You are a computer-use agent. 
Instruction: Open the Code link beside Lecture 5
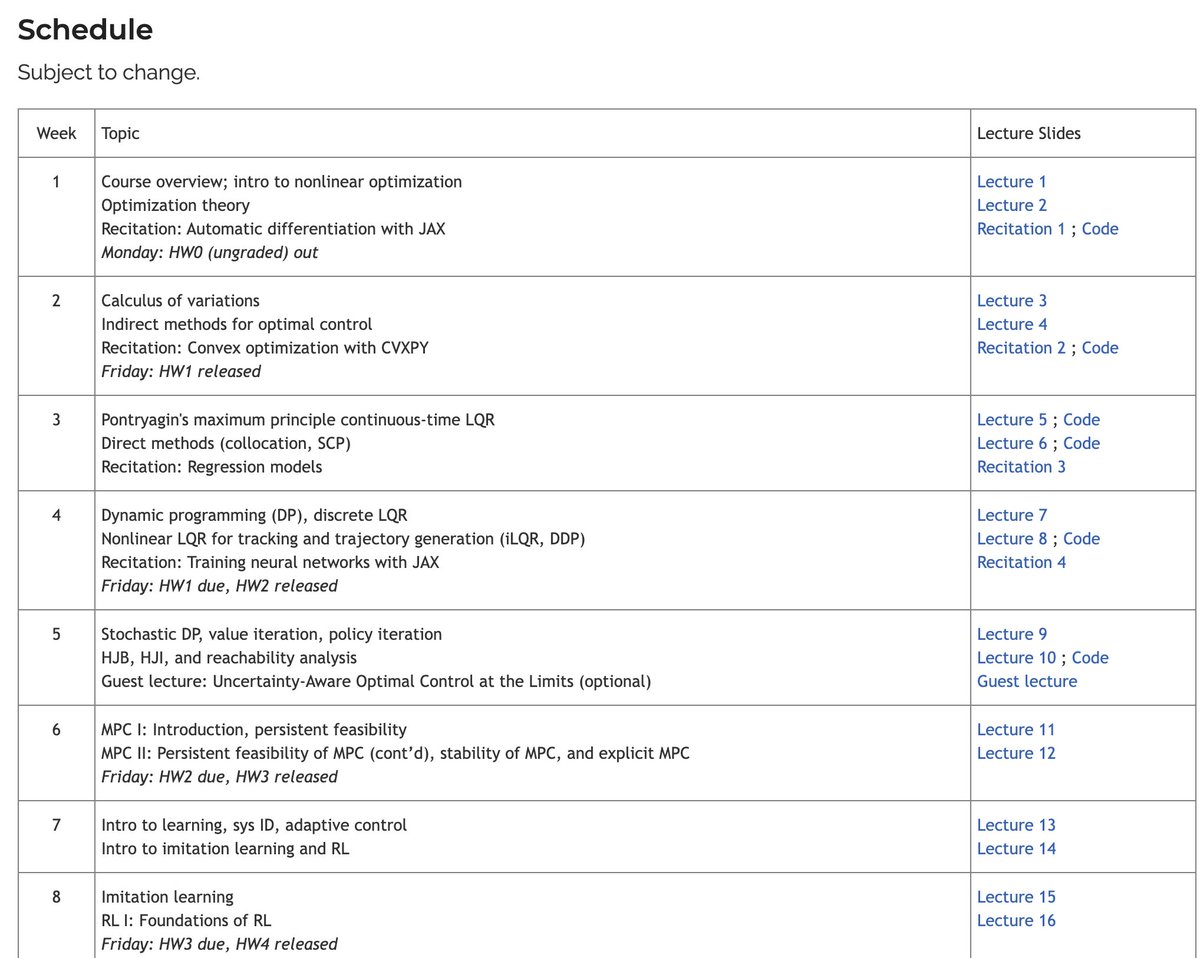click(1081, 420)
